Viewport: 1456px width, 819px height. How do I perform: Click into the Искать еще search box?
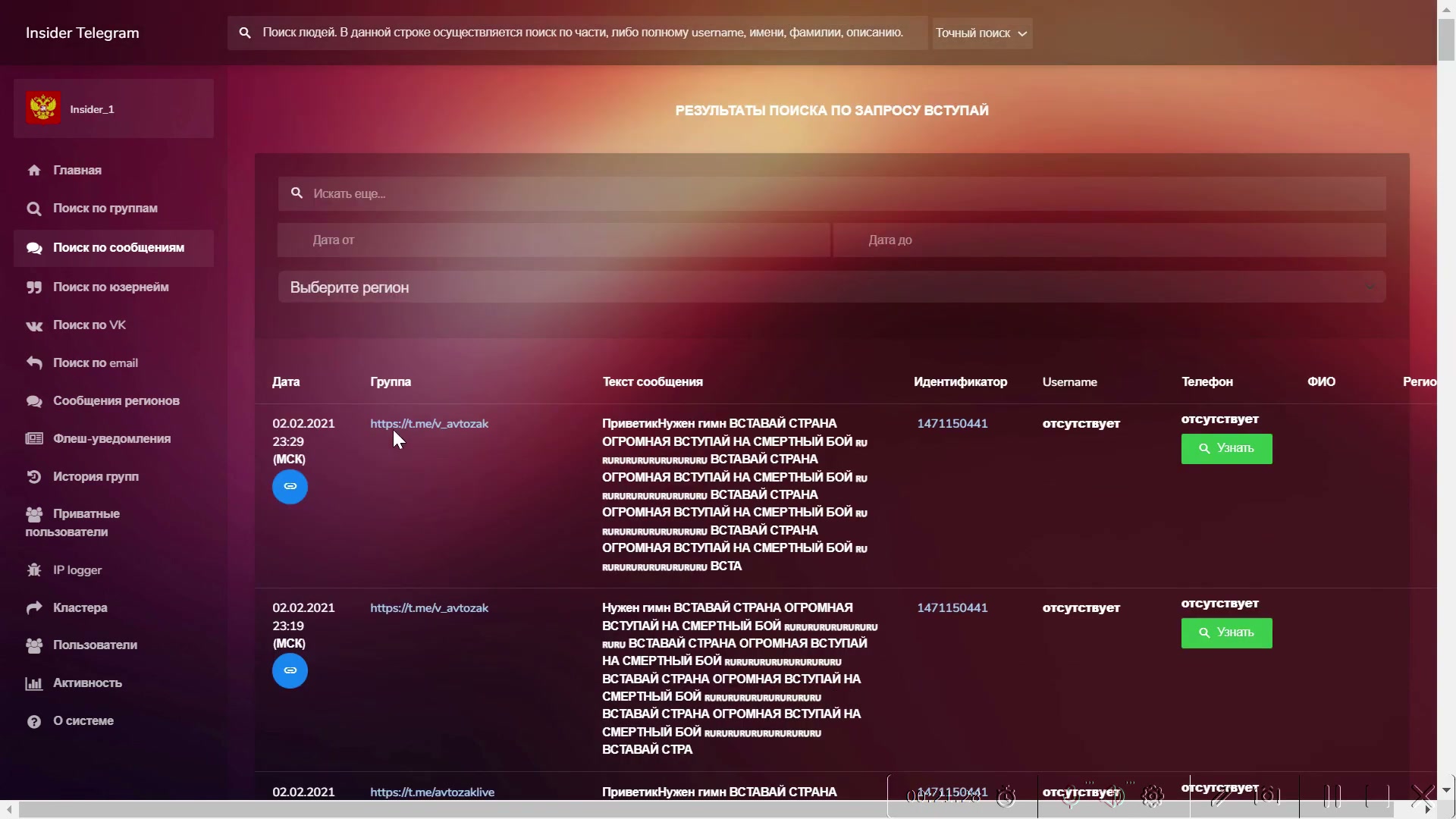[832, 194]
